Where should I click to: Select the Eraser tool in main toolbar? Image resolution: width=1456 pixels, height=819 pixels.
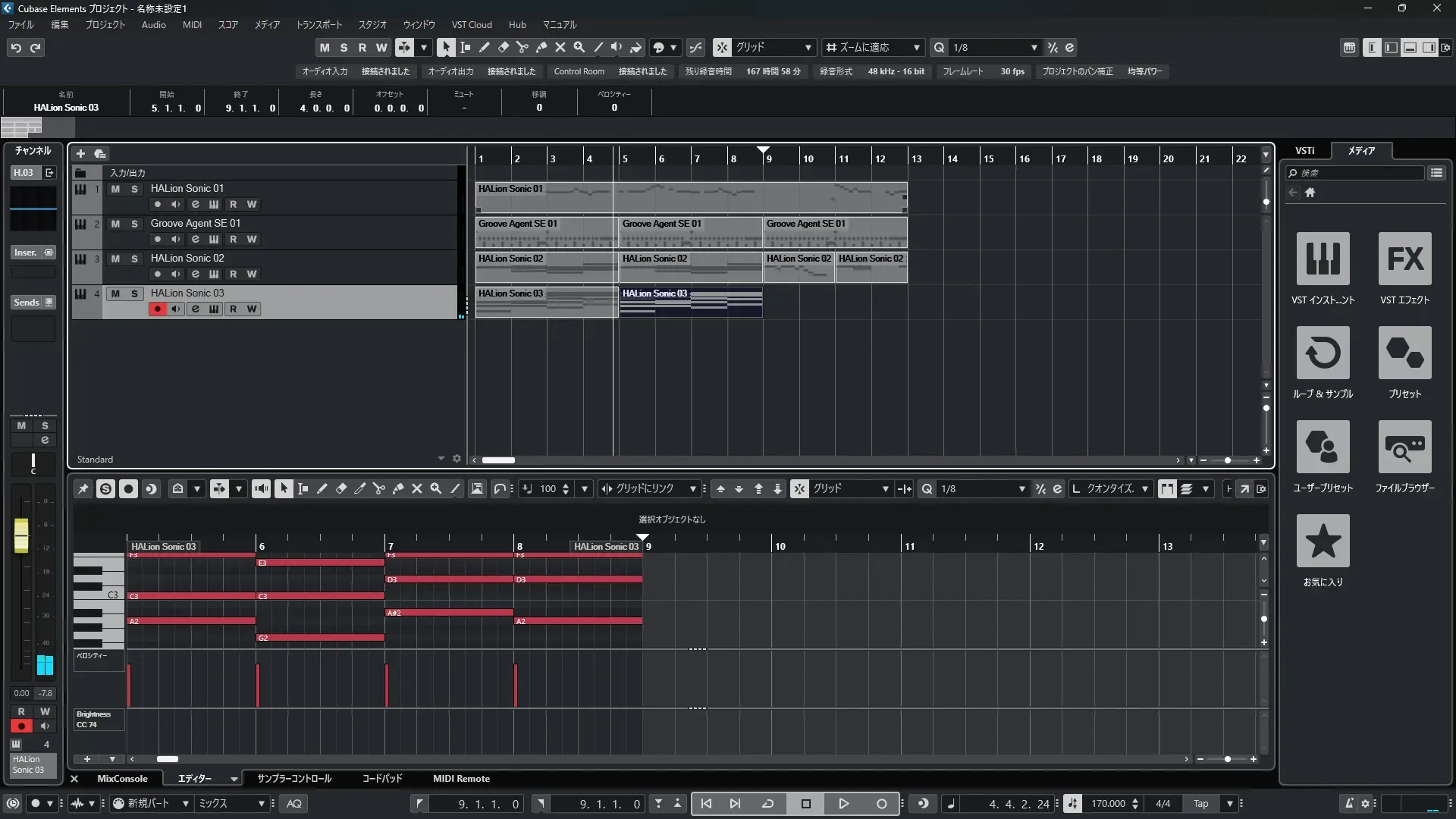coord(503,47)
